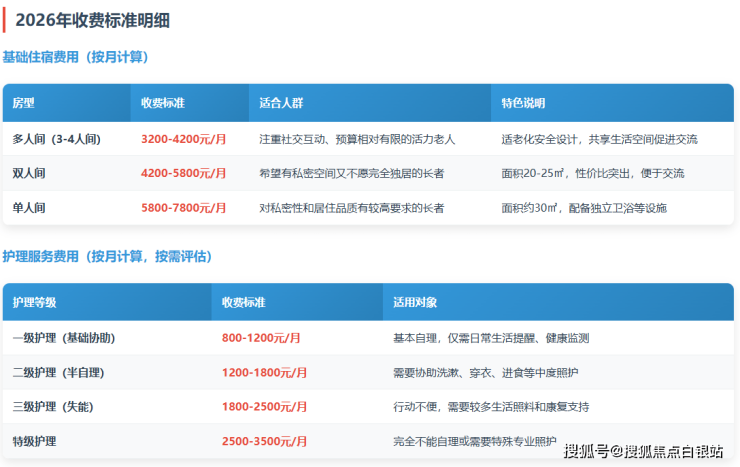
Task: Select the 三级护理（失能） row label
Action: pos(52,407)
